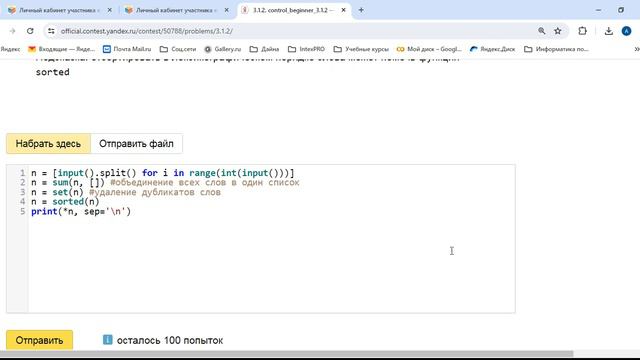Open the browser extensions puzzle icon

coord(582,31)
